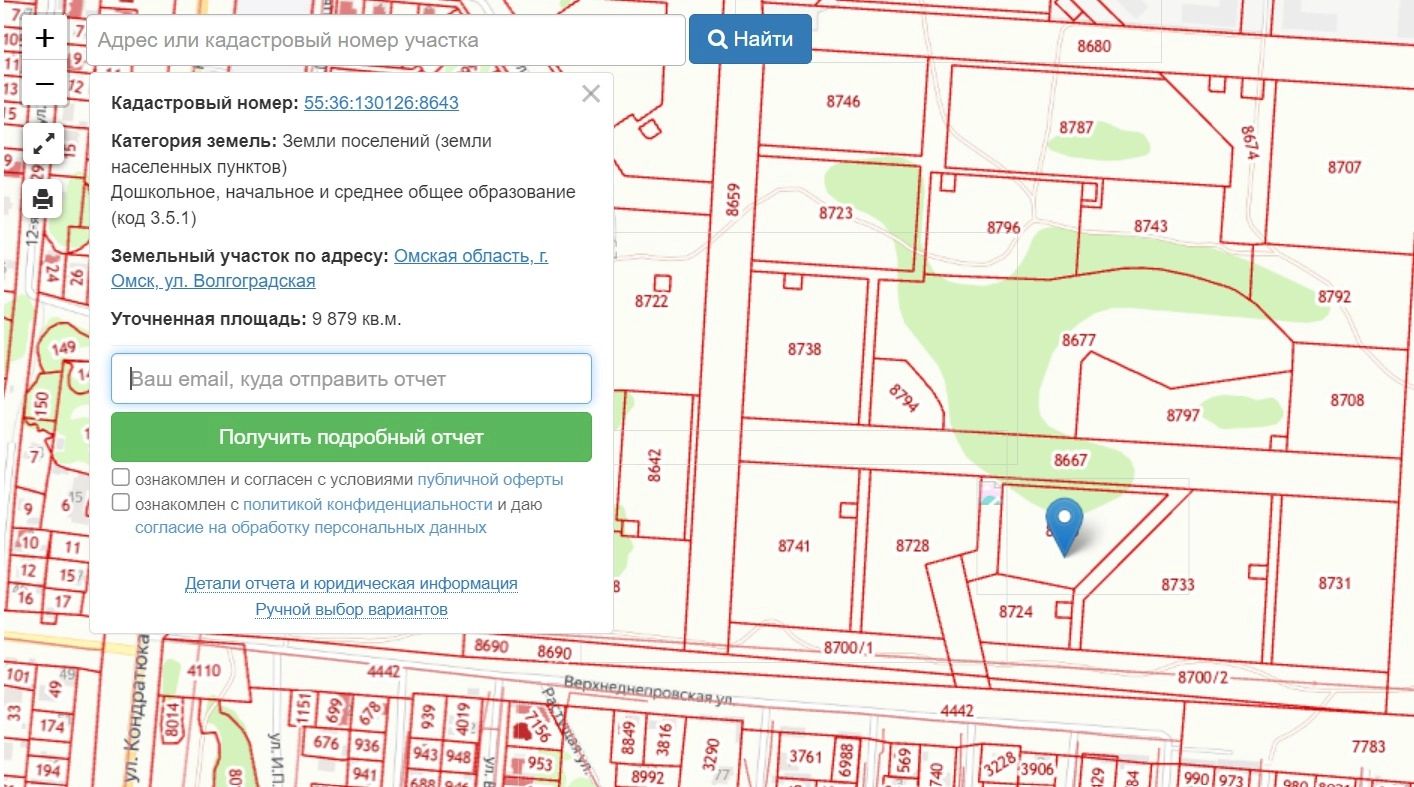1414x787 pixels.
Task: Select parcel 8738 on the map
Action: [x=804, y=349]
